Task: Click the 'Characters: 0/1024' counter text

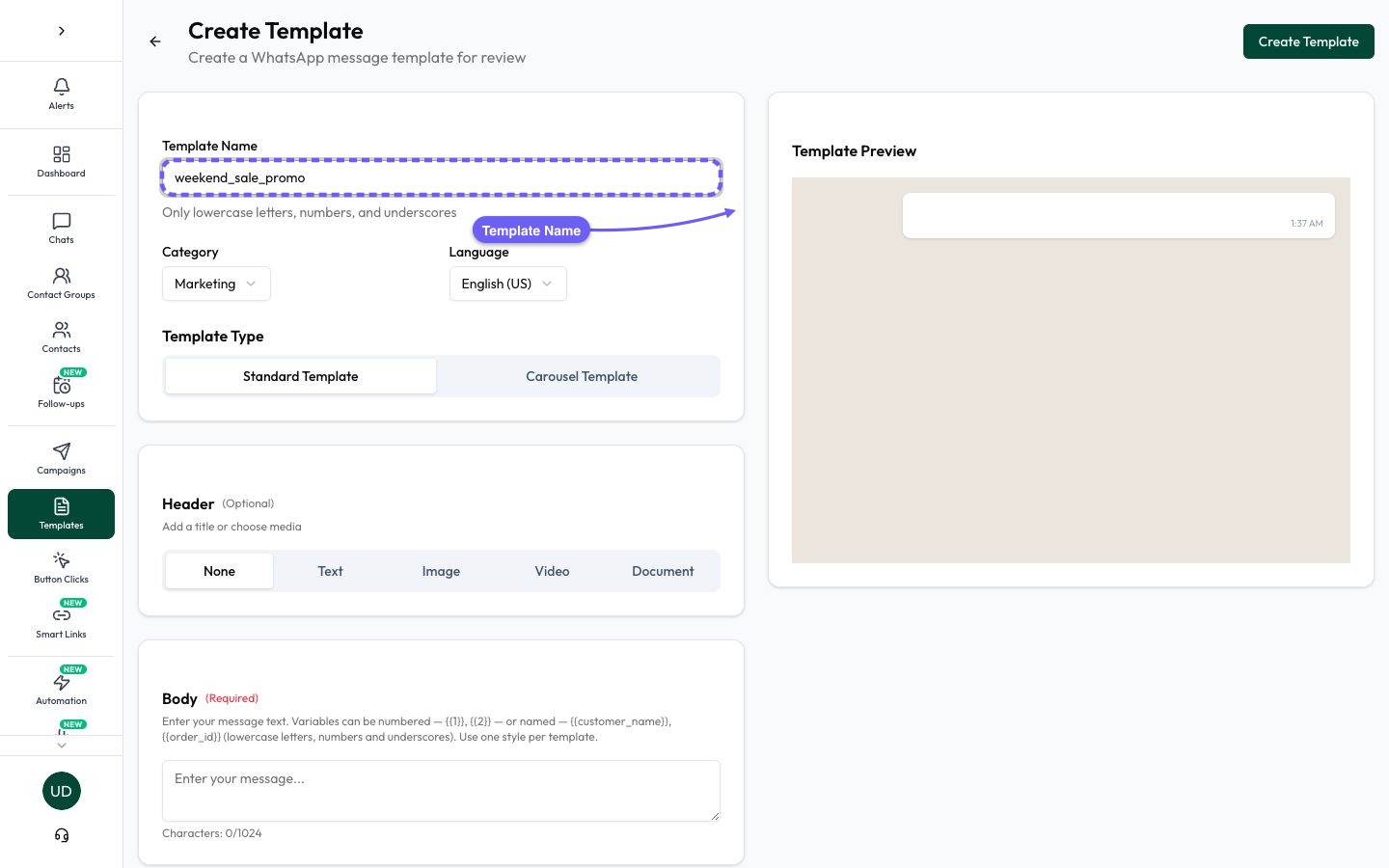Action: tap(211, 833)
